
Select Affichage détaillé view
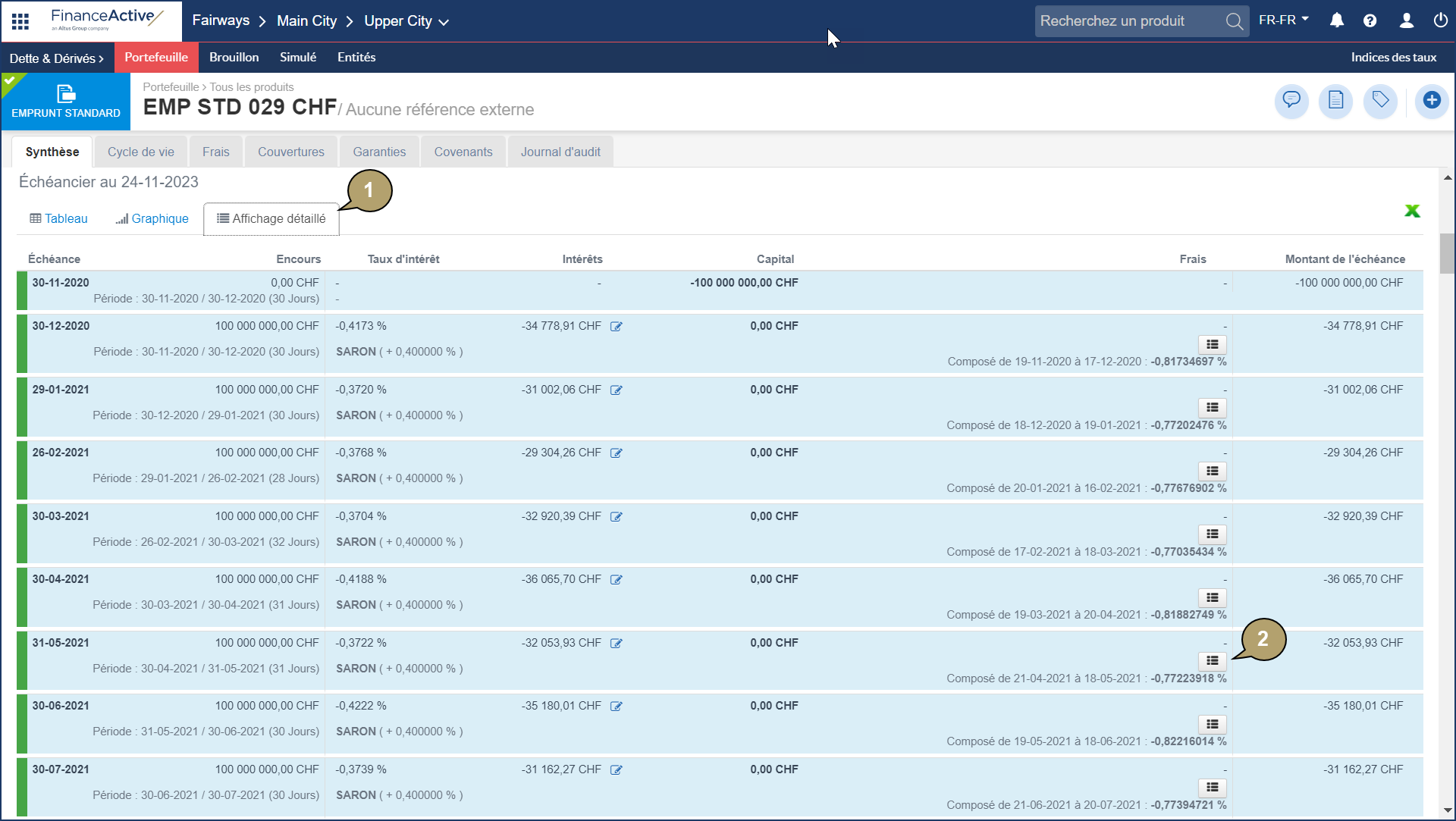[x=271, y=218]
